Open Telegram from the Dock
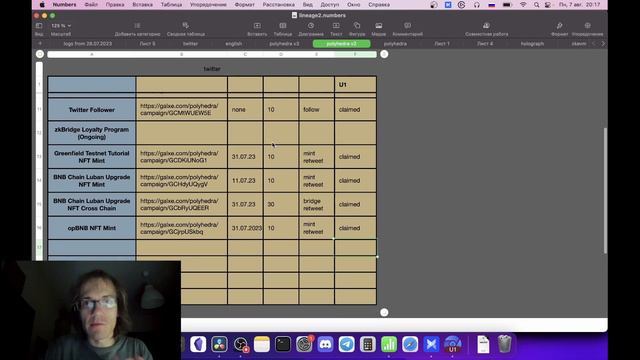640x360 pixels. 347,344
